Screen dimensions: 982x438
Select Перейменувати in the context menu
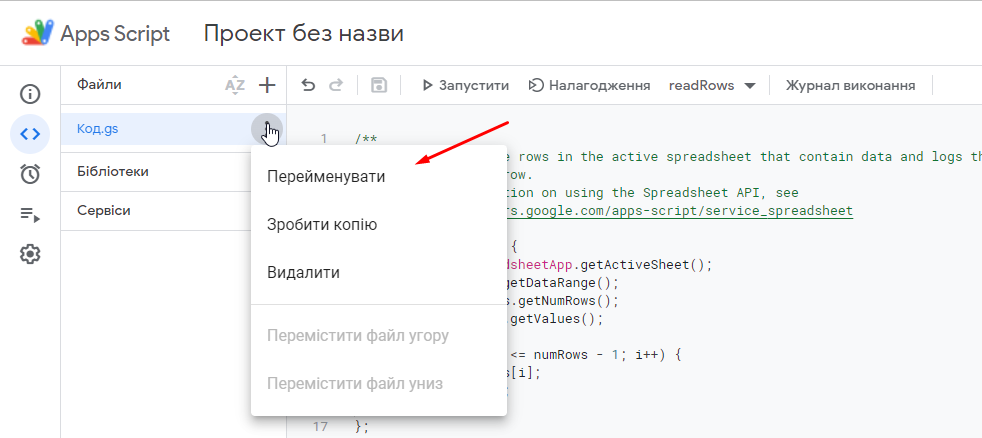tap(326, 176)
